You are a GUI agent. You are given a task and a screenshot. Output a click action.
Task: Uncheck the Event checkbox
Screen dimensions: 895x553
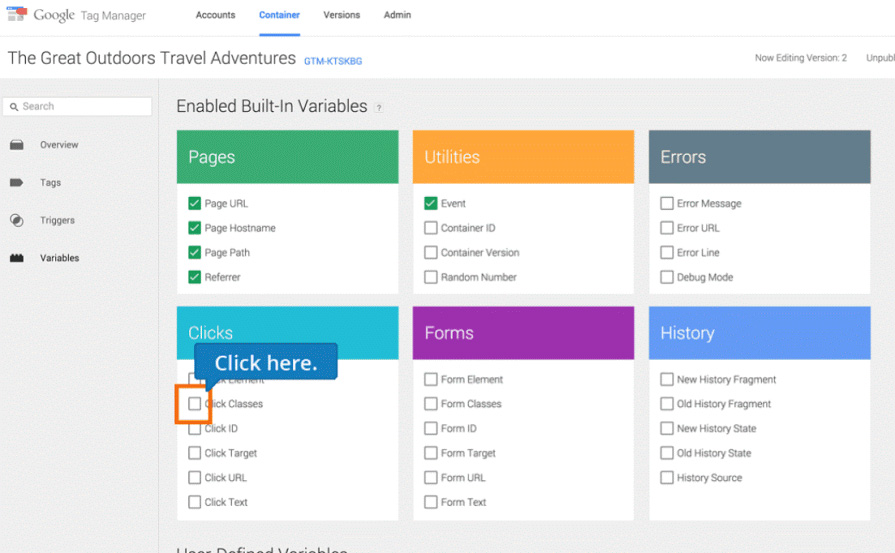[x=431, y=203]
